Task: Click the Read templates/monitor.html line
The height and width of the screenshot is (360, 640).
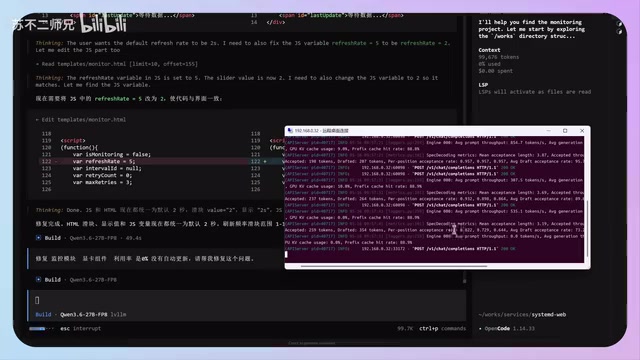Action: click(117, 64)
